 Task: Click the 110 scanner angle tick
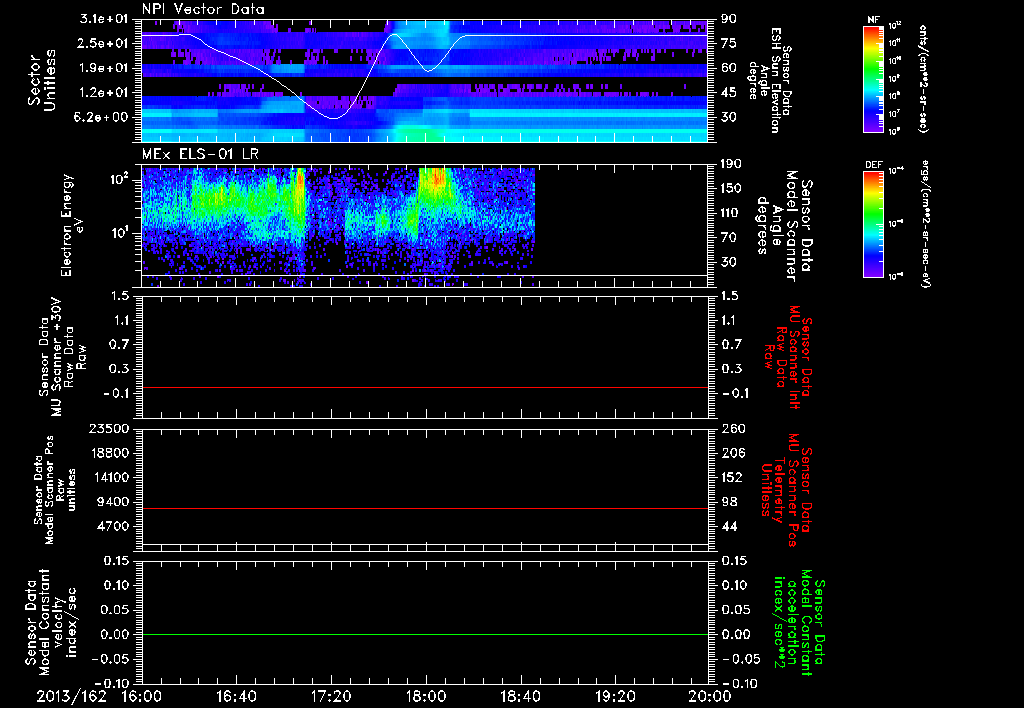(x=731, y=213)
